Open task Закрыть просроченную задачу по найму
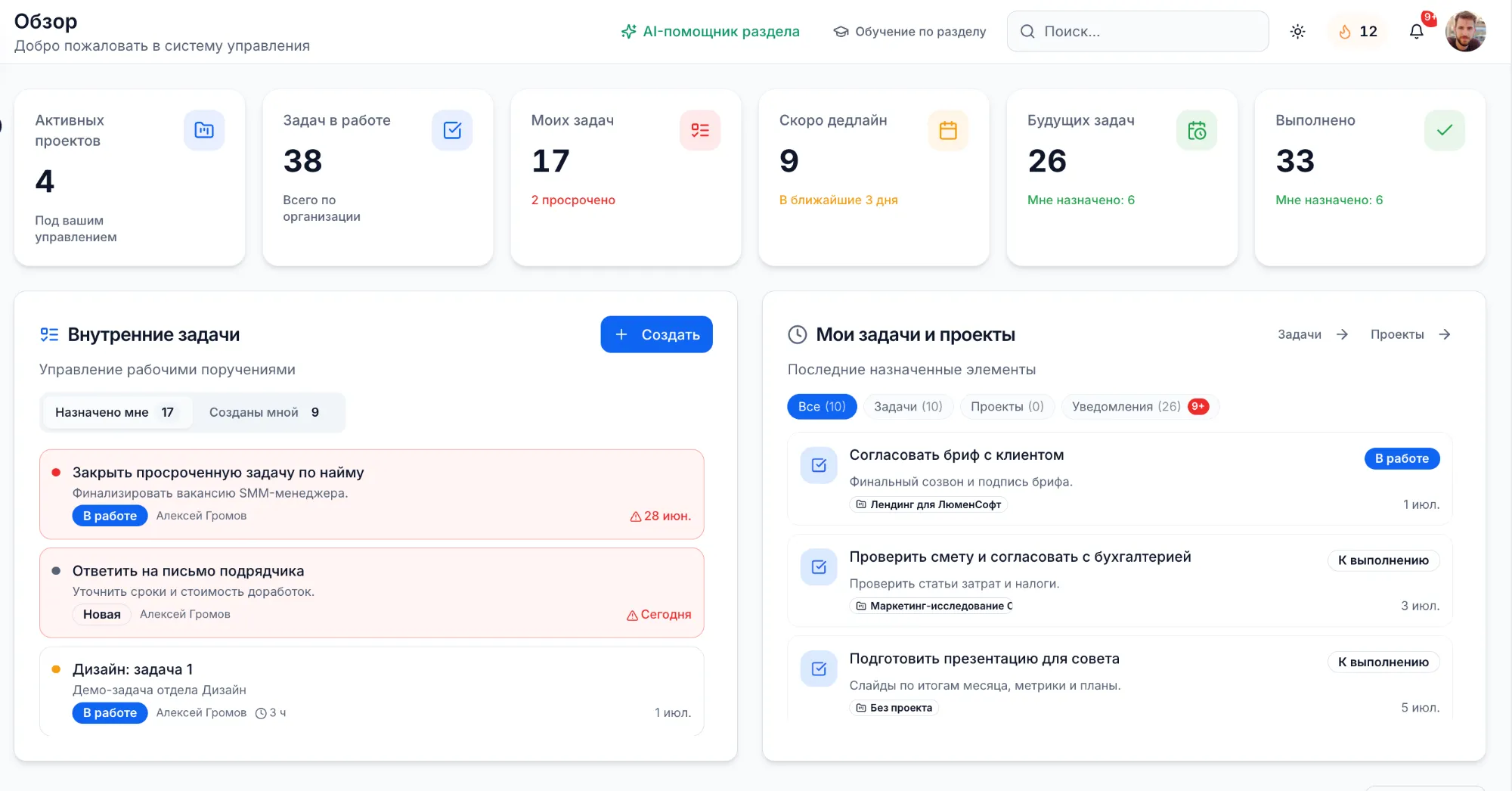 (x=372, y=495)
